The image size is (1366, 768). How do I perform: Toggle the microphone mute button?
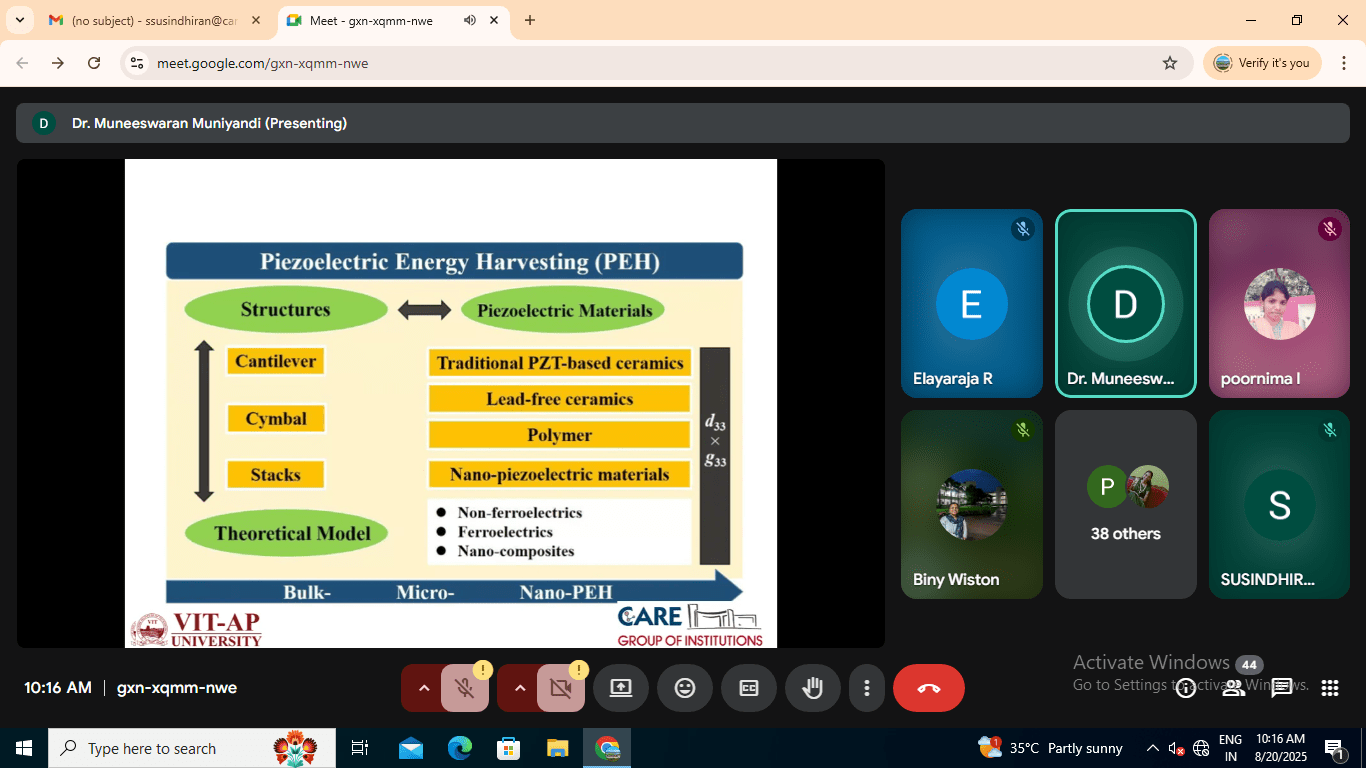(464, 688)
